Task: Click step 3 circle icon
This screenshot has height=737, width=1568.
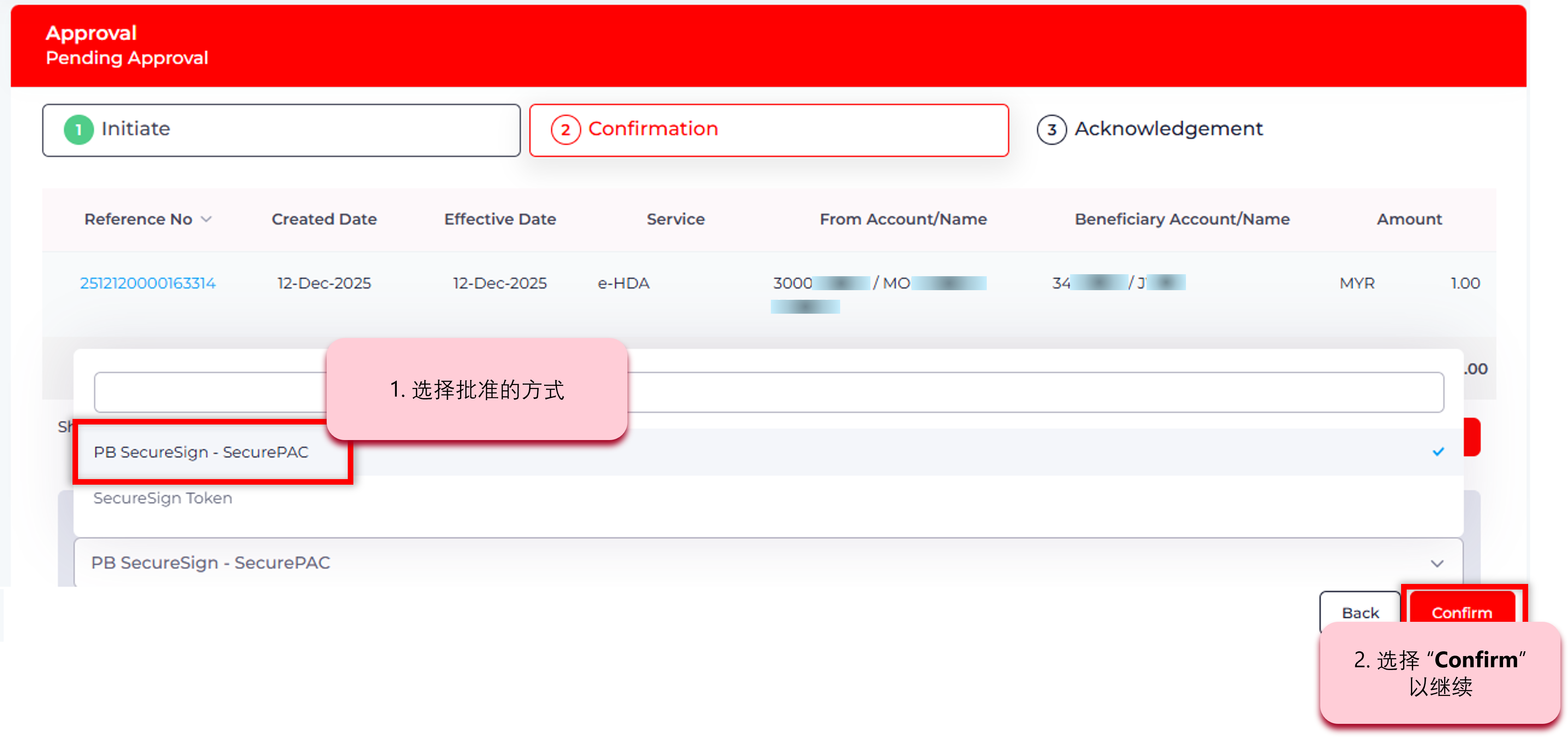Action: coord(1051,130)
